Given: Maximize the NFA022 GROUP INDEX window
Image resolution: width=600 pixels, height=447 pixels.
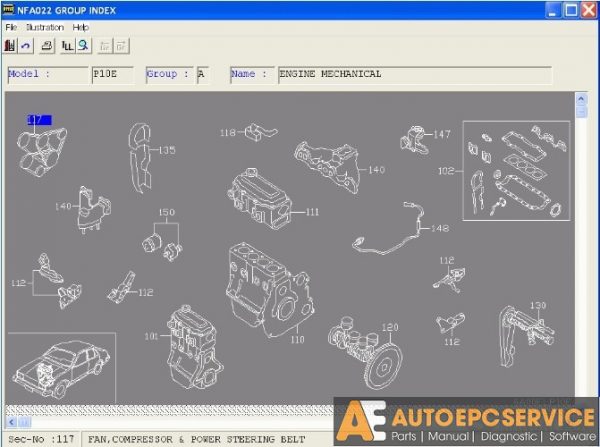Looking at the screenshot, I should click(571, 10).
